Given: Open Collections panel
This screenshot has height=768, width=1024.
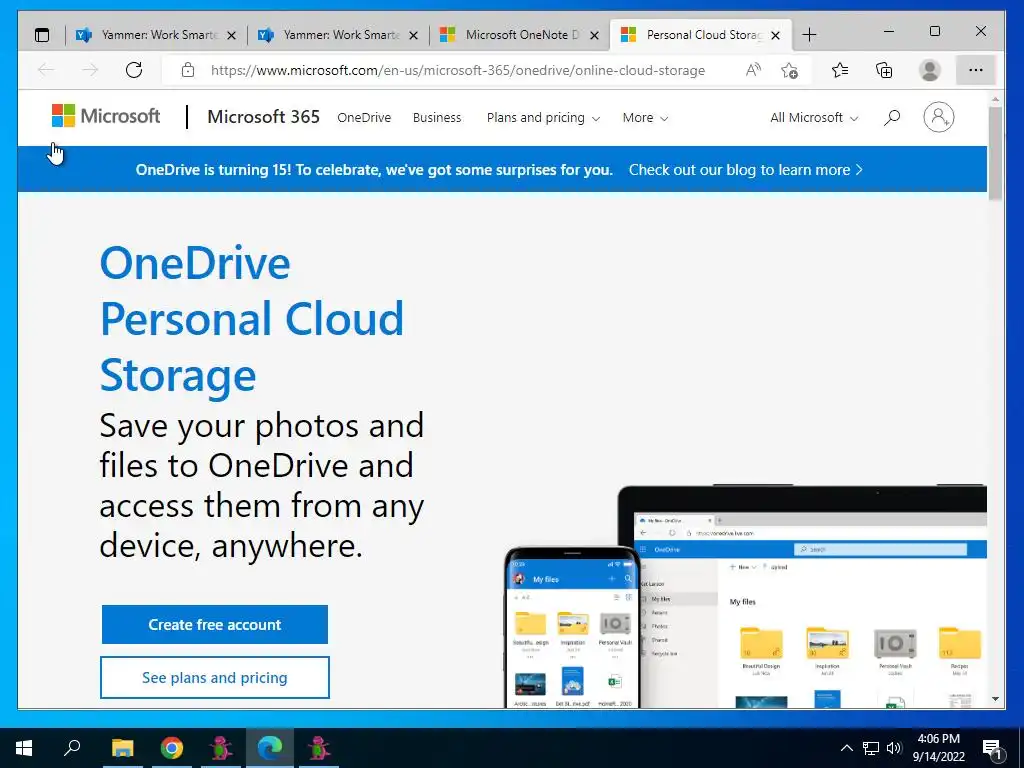Looking at the screenshot, I should point(884,70).
